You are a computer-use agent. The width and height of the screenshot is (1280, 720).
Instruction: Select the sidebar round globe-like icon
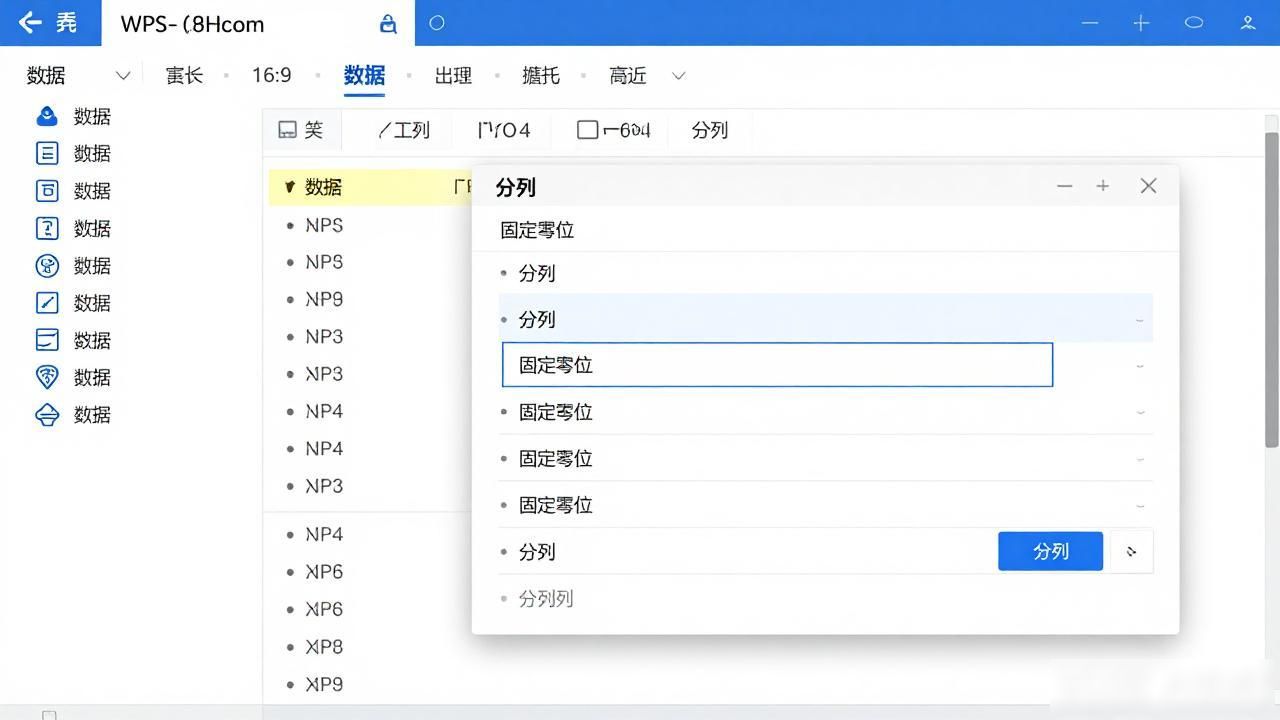(47, 265)
